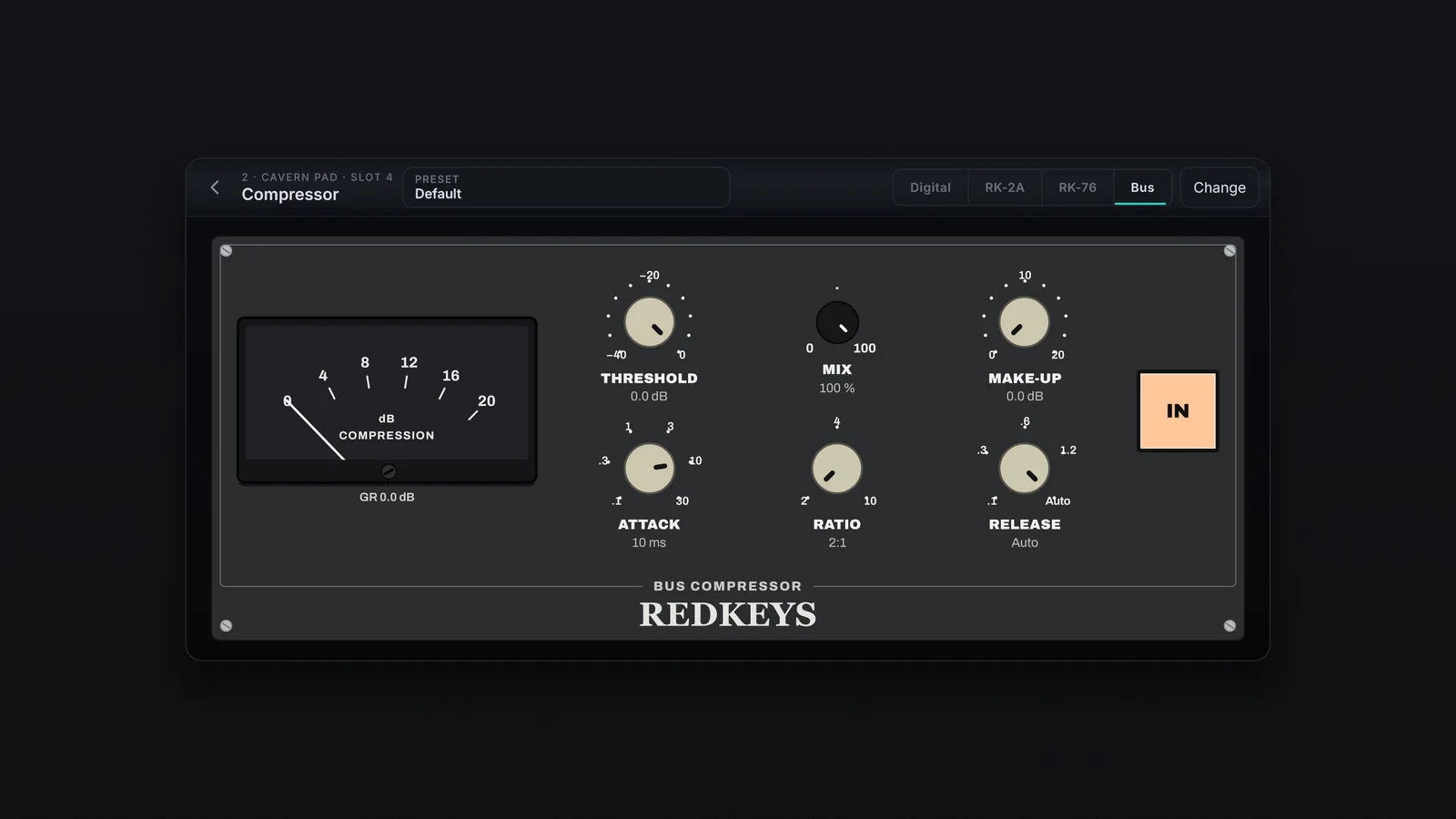Click the BUS COMPRESSOR label

coord(728,586)
